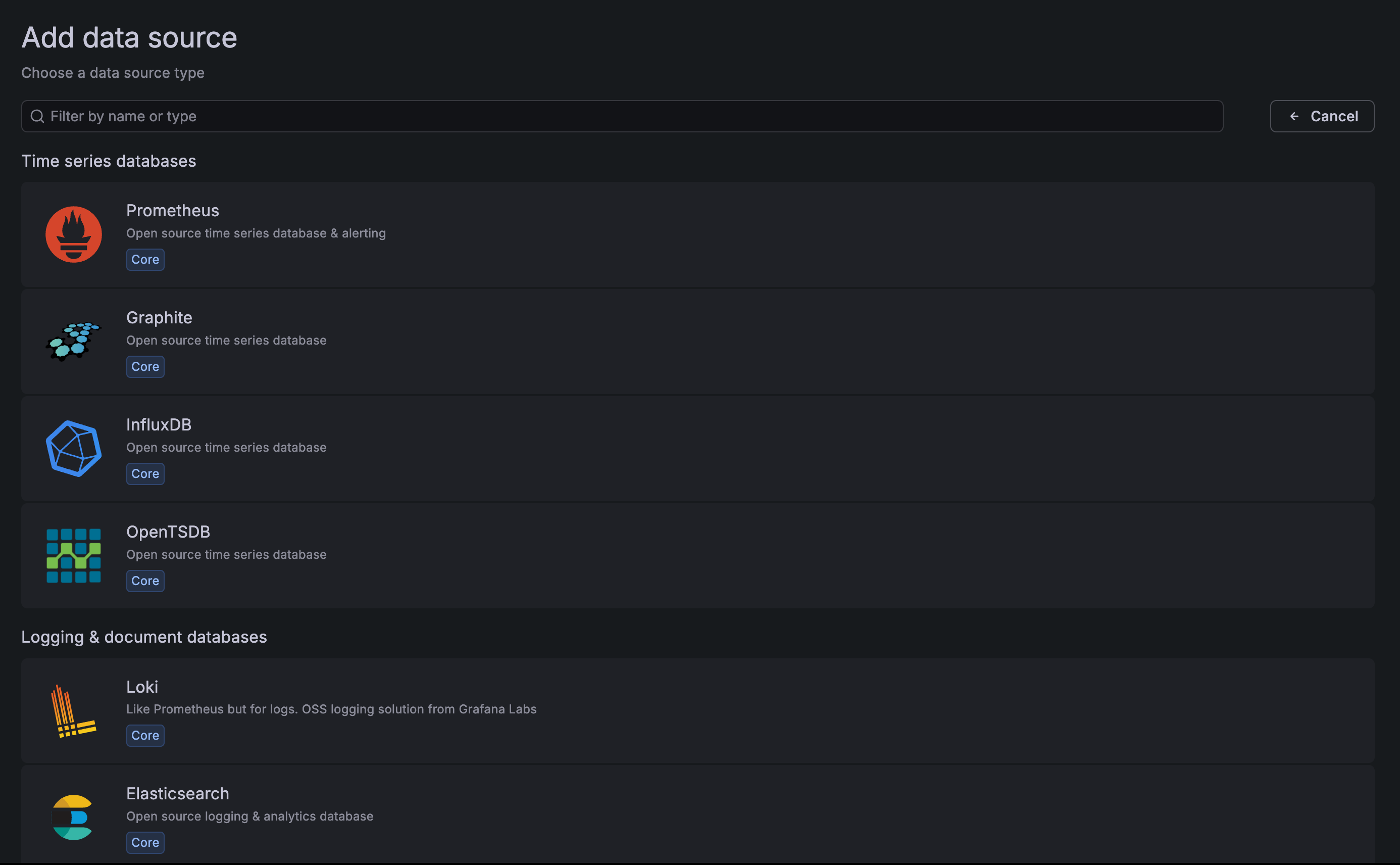Pick the OpenTSDB data source title
This screenshot has width=1400, height=865.
[x=168, y=532]
